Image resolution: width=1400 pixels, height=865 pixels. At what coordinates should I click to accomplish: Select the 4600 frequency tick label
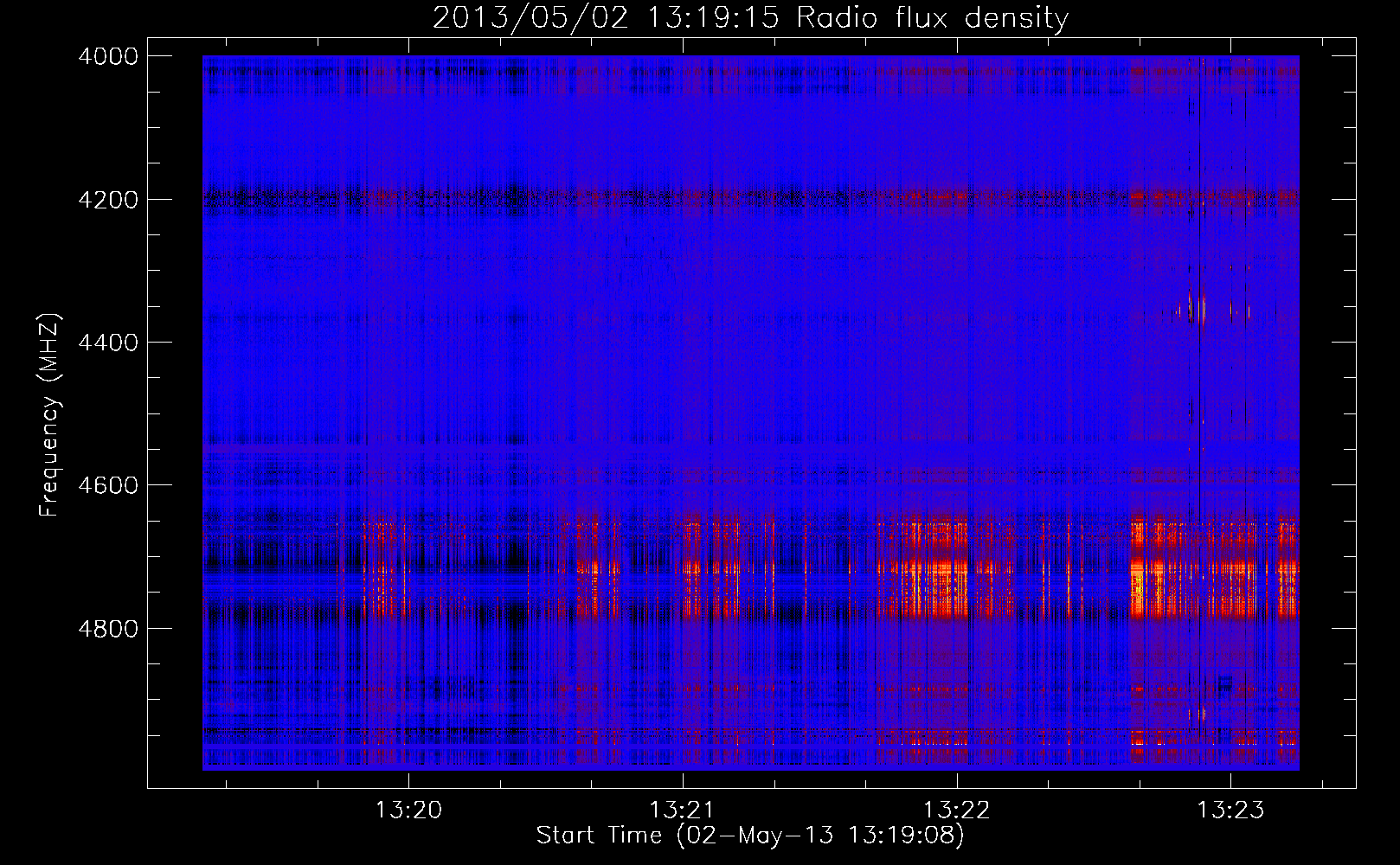tap(108, 485)
